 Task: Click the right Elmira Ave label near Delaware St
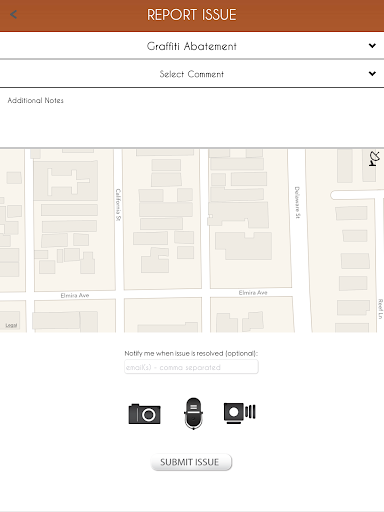tap(253, 293)
